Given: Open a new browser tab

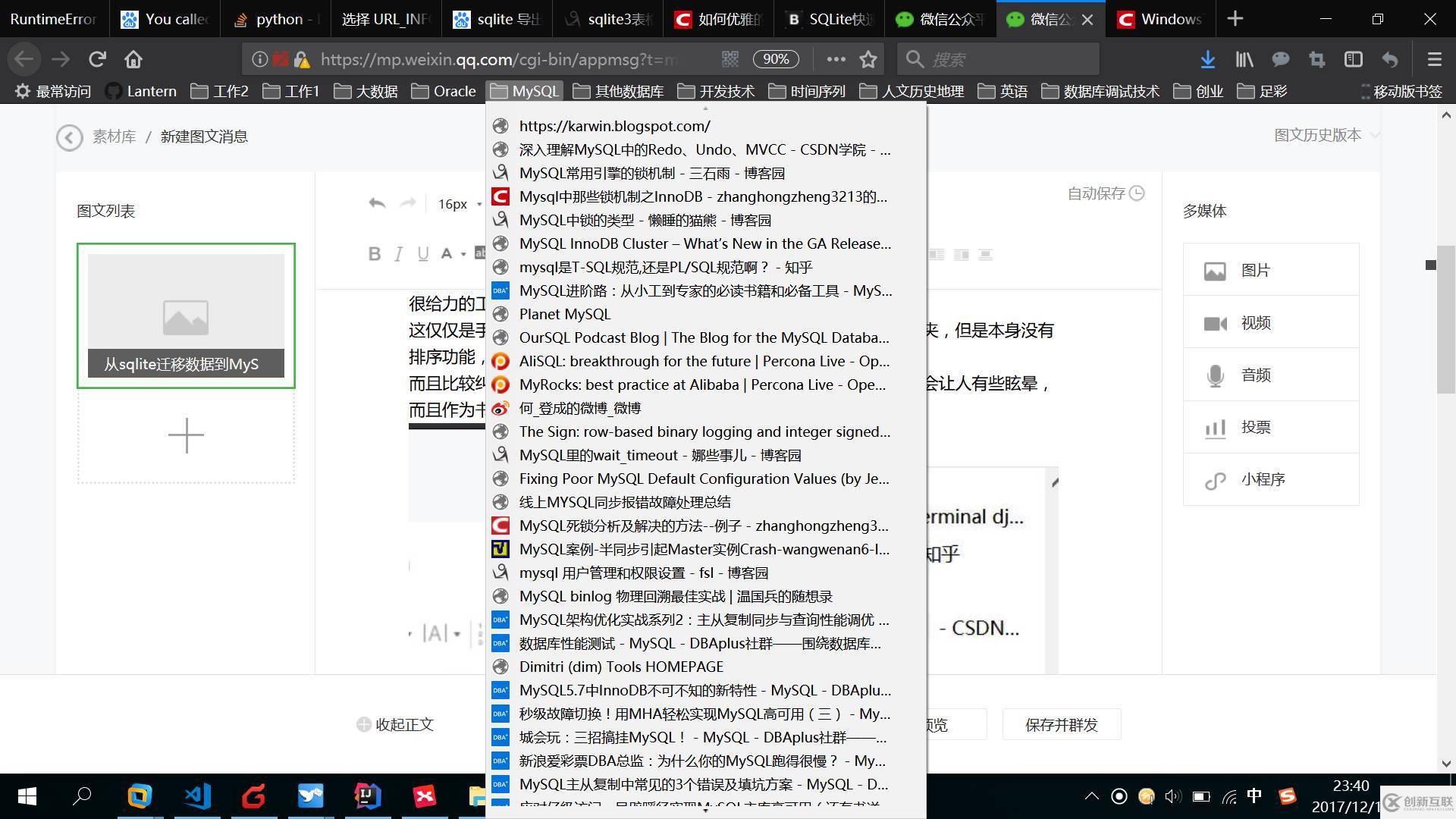Looking at the screenshot, I should coord(1235,19).
